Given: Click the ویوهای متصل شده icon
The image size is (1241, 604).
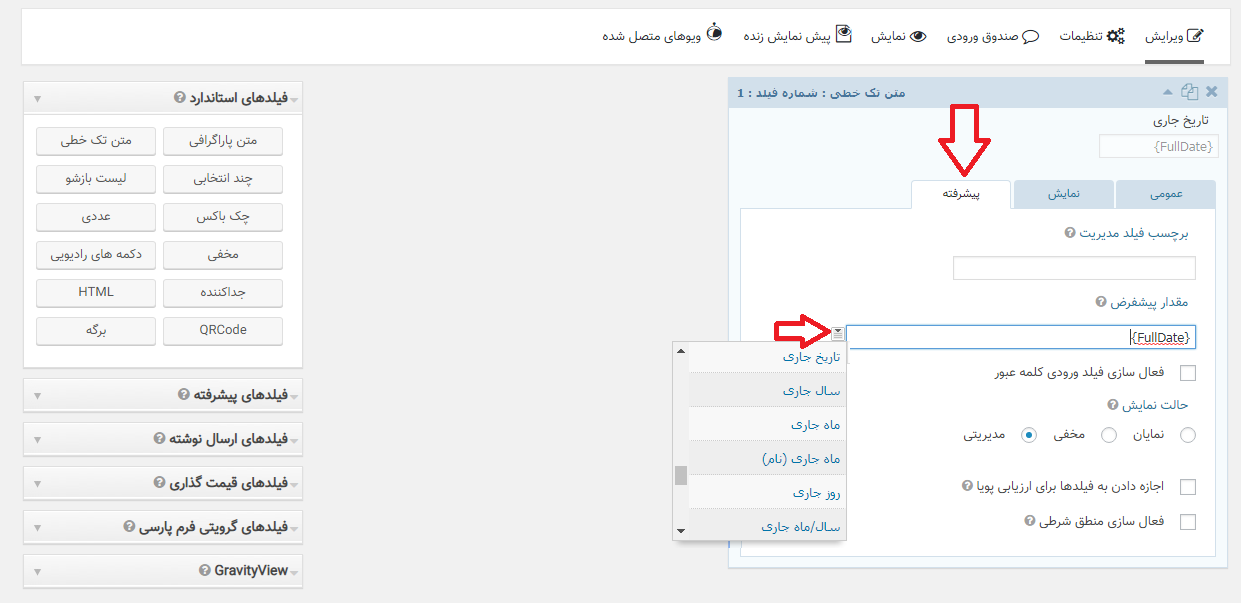Looking at the screenshot, I should (713, 30).
